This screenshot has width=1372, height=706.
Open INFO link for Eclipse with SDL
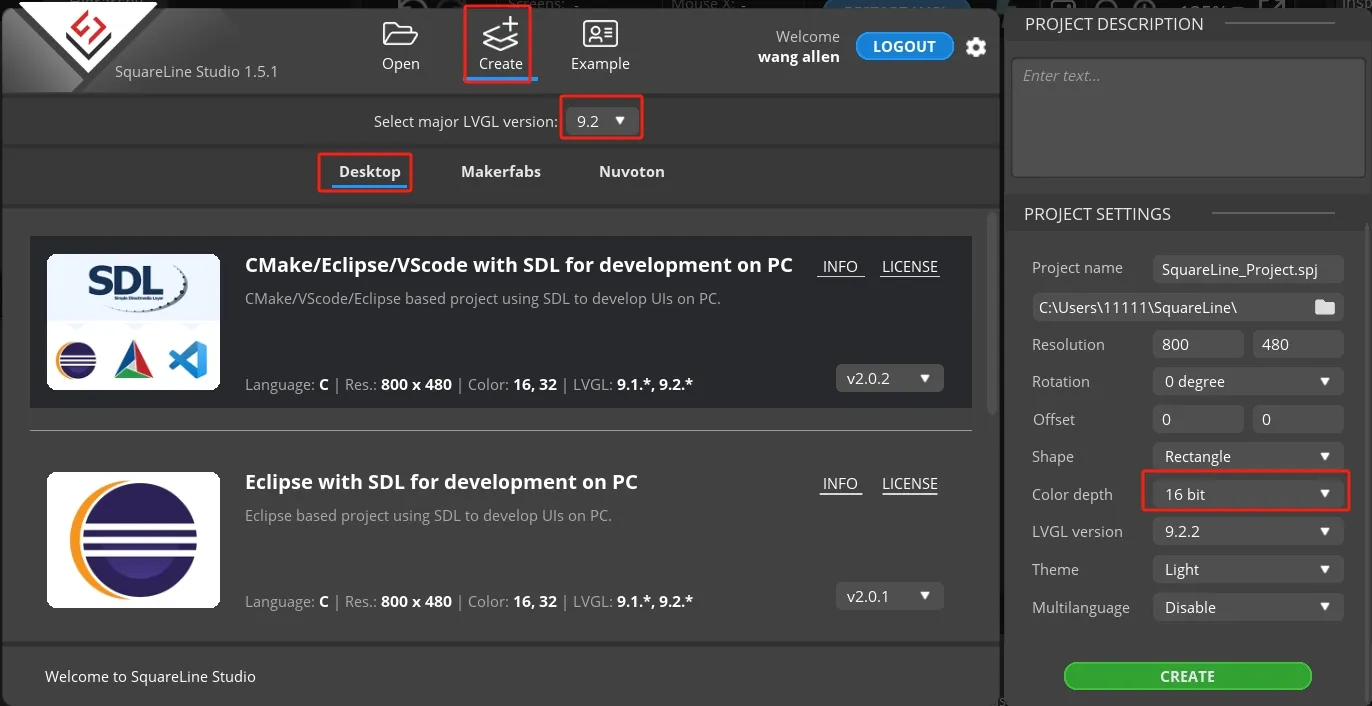tap(840, 484)
